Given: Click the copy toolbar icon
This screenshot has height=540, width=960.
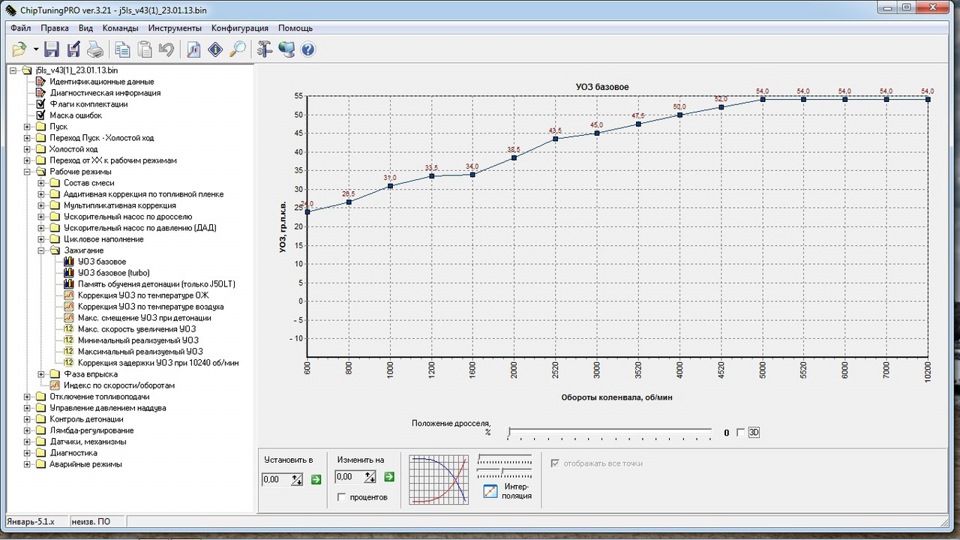Looking at the screenshot, I should click(x=122, y=50).
